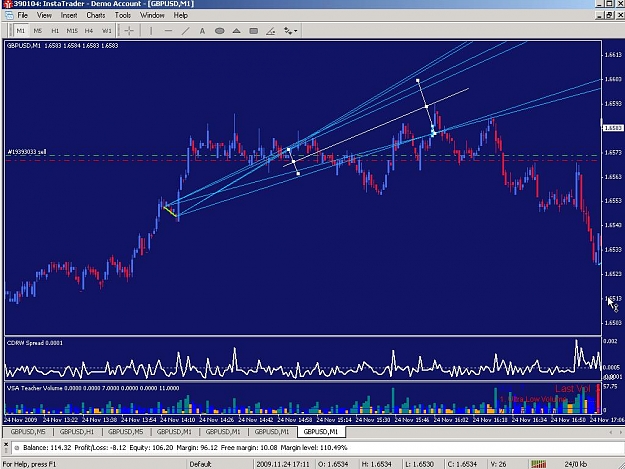Select the triangle shape tool

click(236, 31)
